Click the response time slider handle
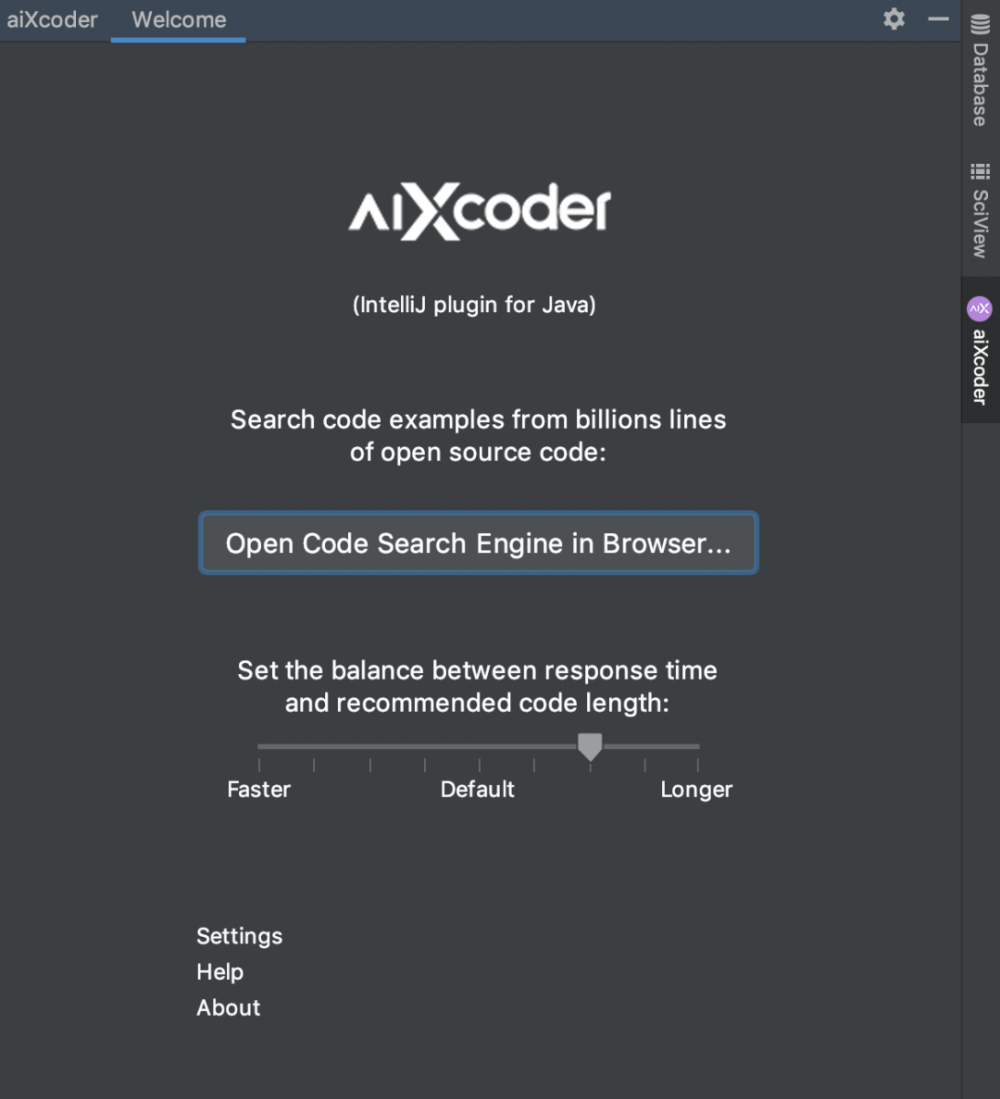1000x1099 pixels. 590,746
